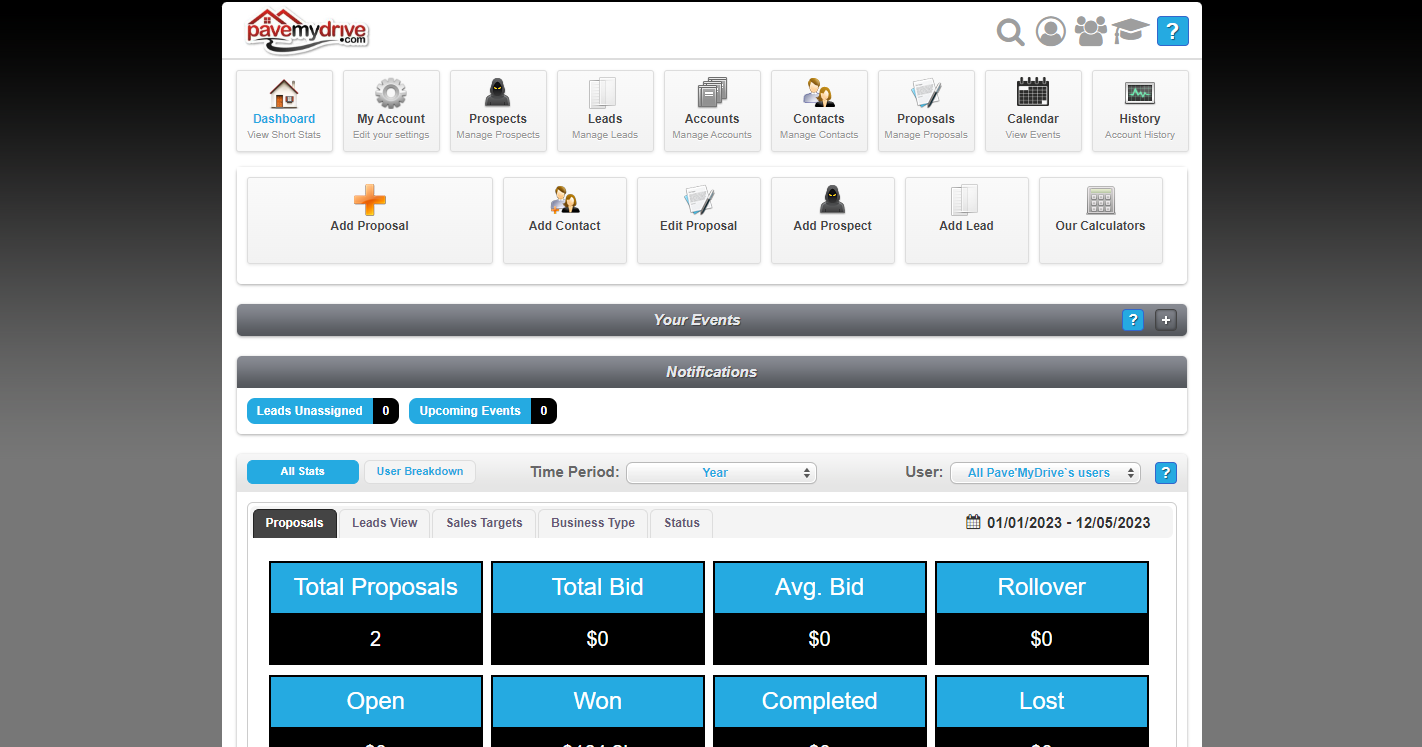Click the users group icon in header

[1091, 31]
